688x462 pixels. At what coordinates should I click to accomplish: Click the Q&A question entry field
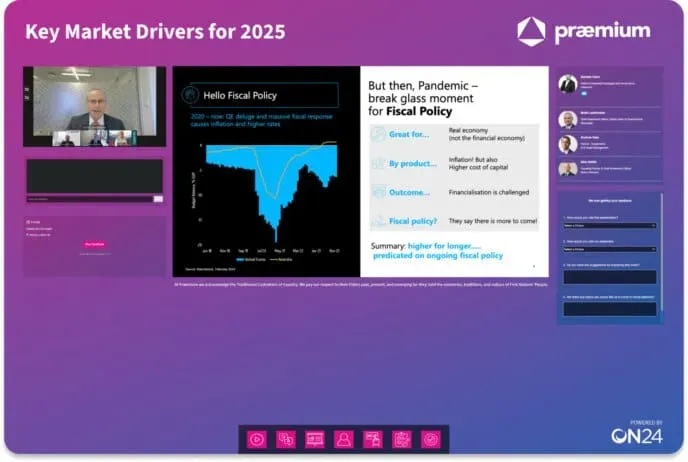(x=90, y=199)
